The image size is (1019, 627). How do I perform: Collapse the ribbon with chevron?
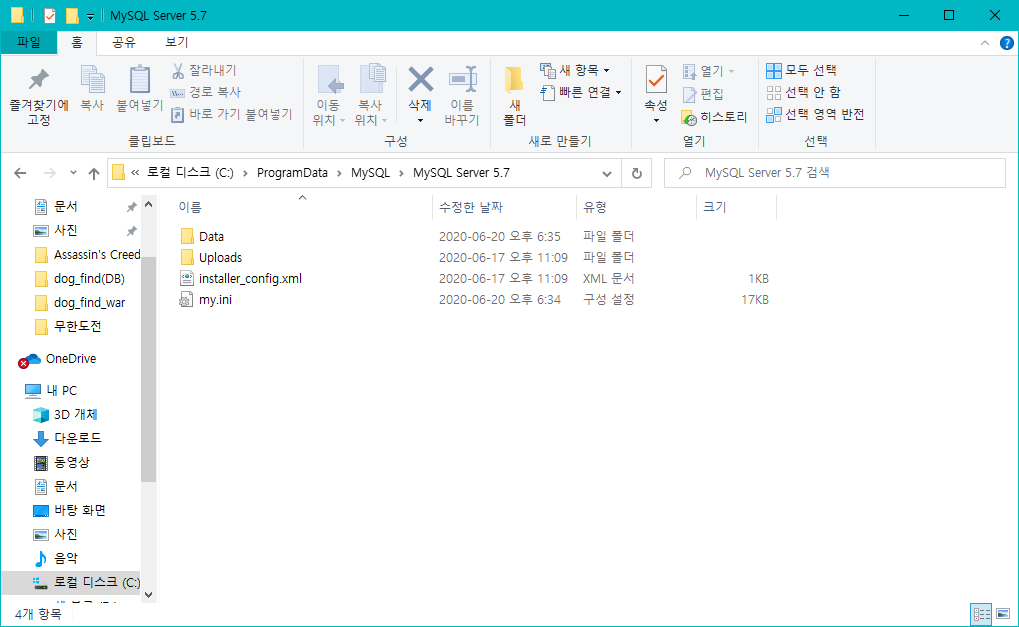pyautogui.click(x=985, y=43)
